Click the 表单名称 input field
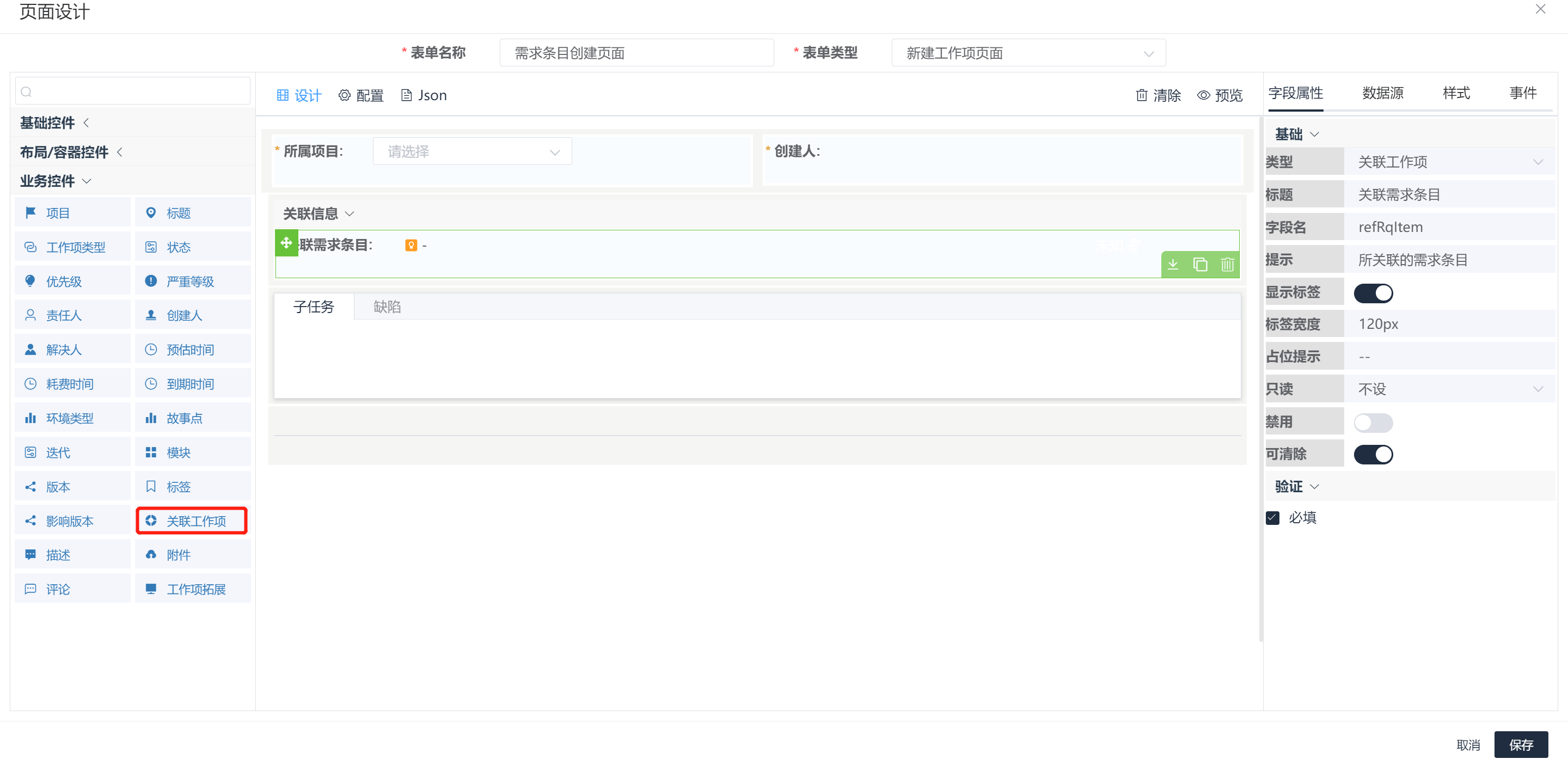 [x=636, y=53]
